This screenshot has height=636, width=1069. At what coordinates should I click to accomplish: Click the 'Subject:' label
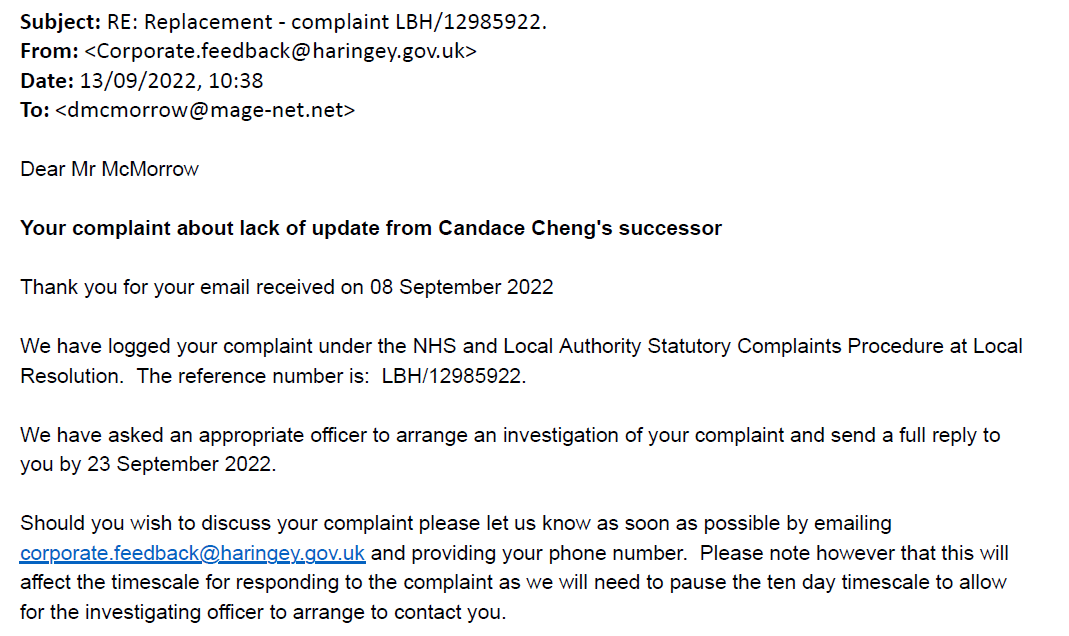(x=61, y=22)
